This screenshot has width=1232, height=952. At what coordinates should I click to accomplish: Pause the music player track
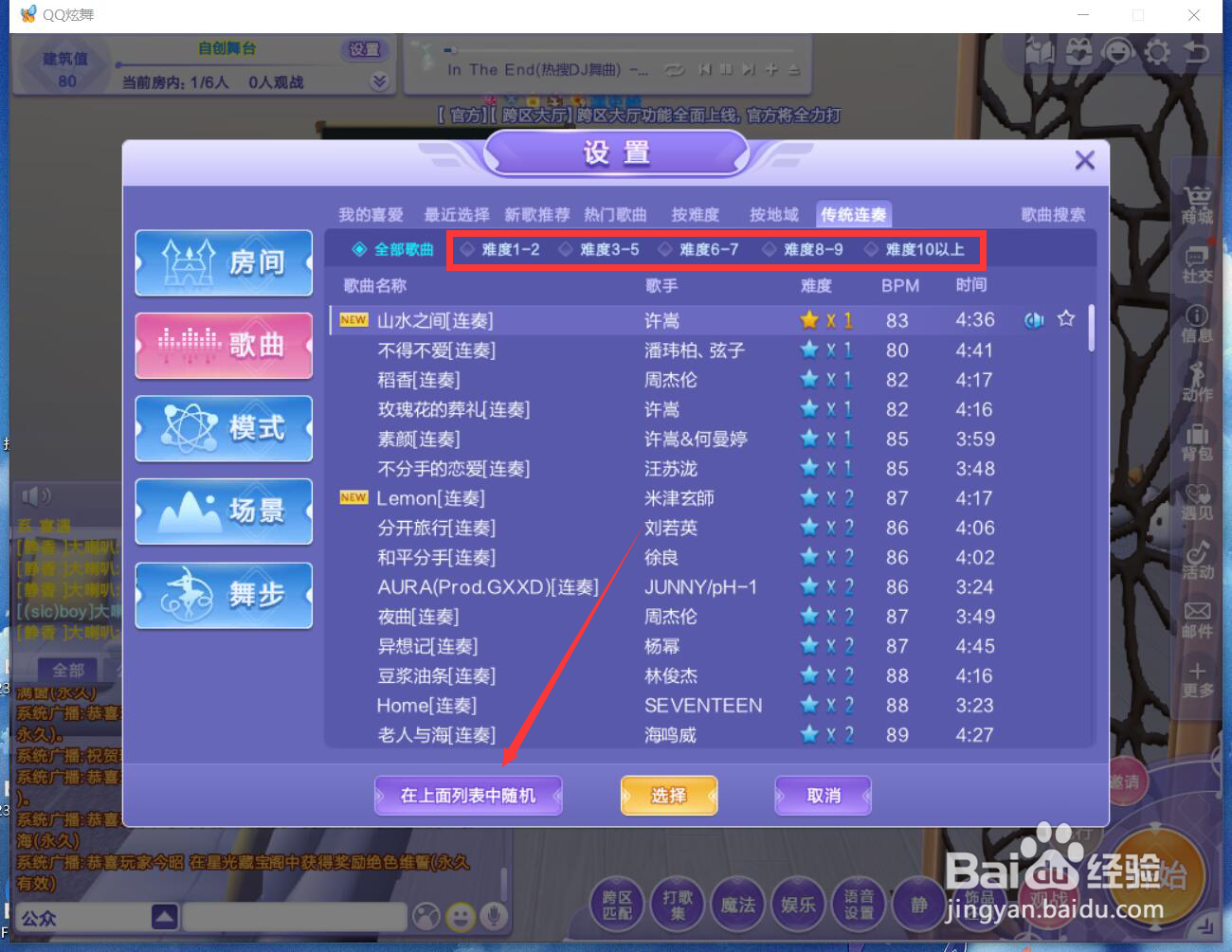click(x=725, y=70)
